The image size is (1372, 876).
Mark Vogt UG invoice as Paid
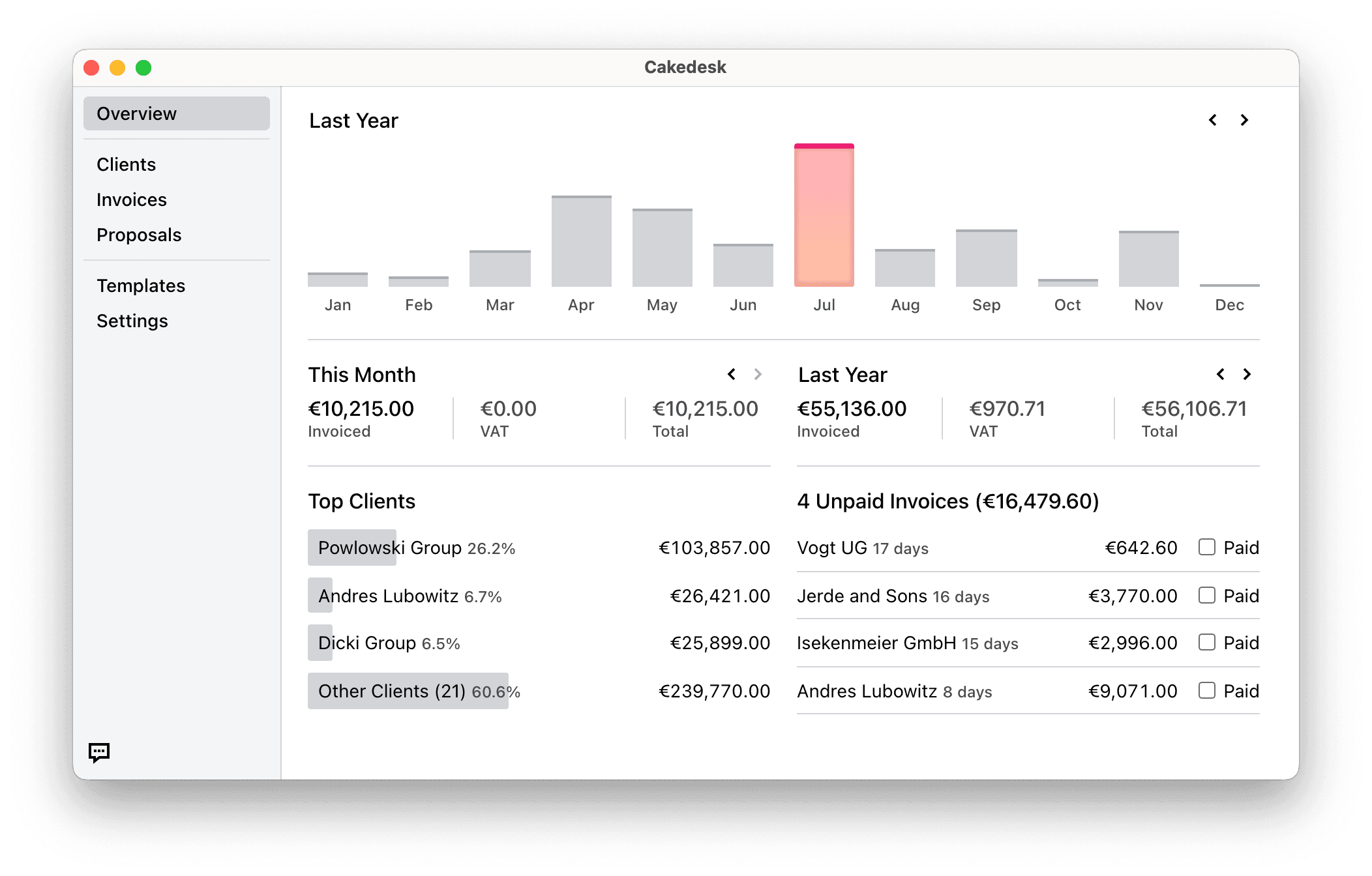pos(1207,547)
